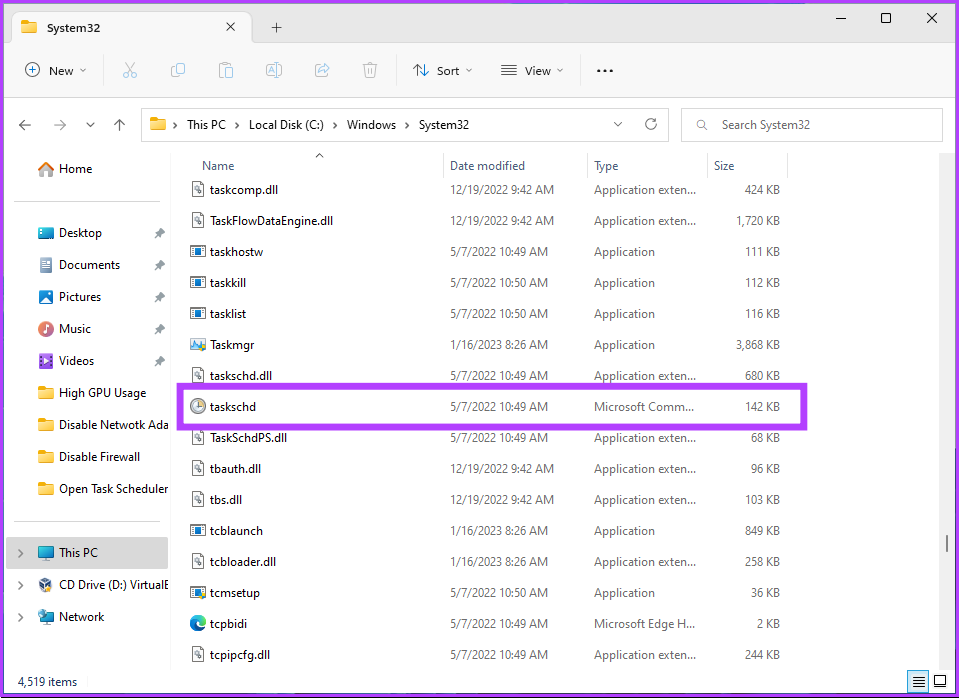Screen dimensions: 959x698
Task: Click the Paste clipboard icon
Action: coord(226,70)
